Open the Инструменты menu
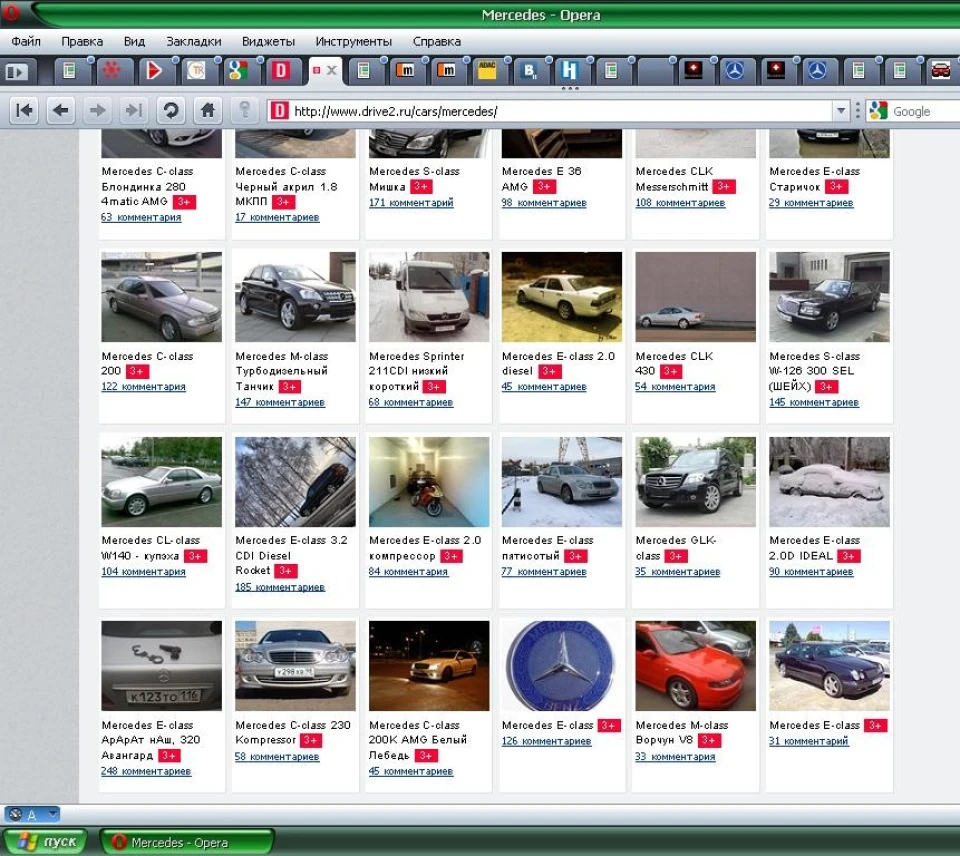Image resolution: width=960 pixels, height=856 pixels. (x=353, y=42)
